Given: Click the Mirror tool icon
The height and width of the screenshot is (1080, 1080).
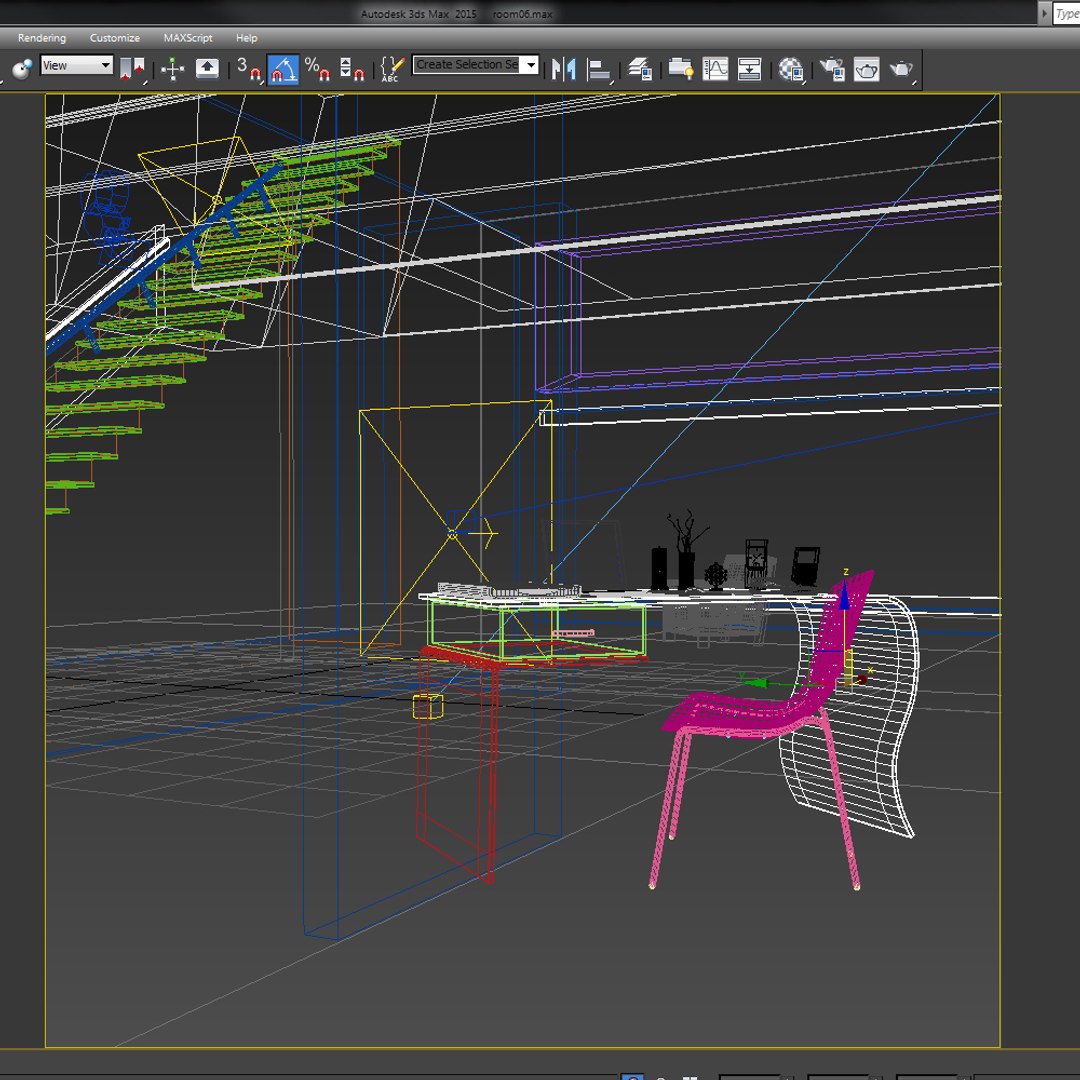Looking at the screenshot, I should (563, 69).
